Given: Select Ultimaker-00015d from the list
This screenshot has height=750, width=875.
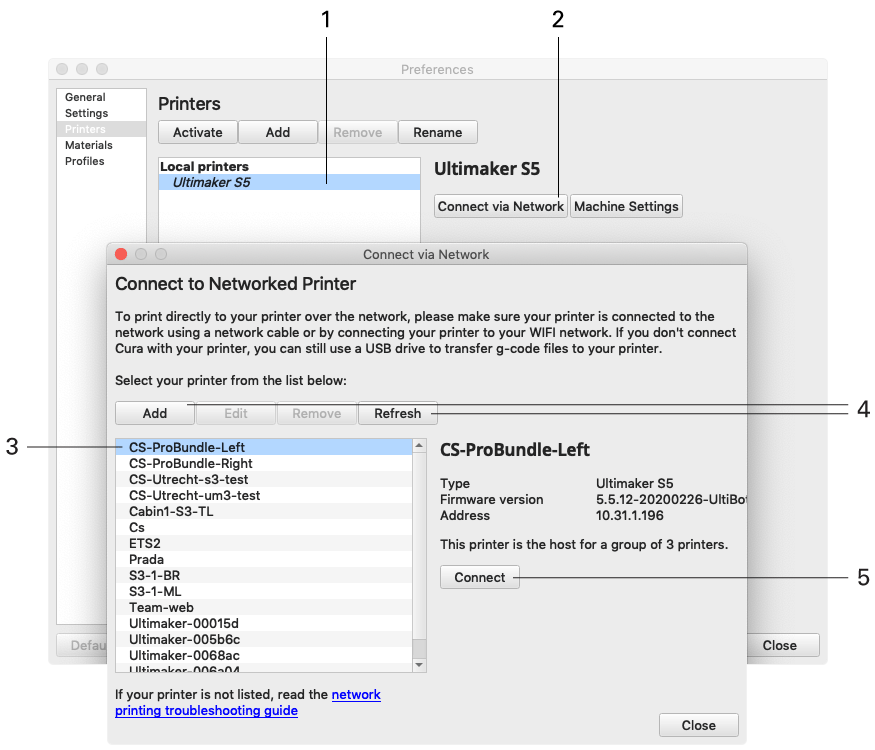Looking at the screenshot, I should tap(184, 623).
